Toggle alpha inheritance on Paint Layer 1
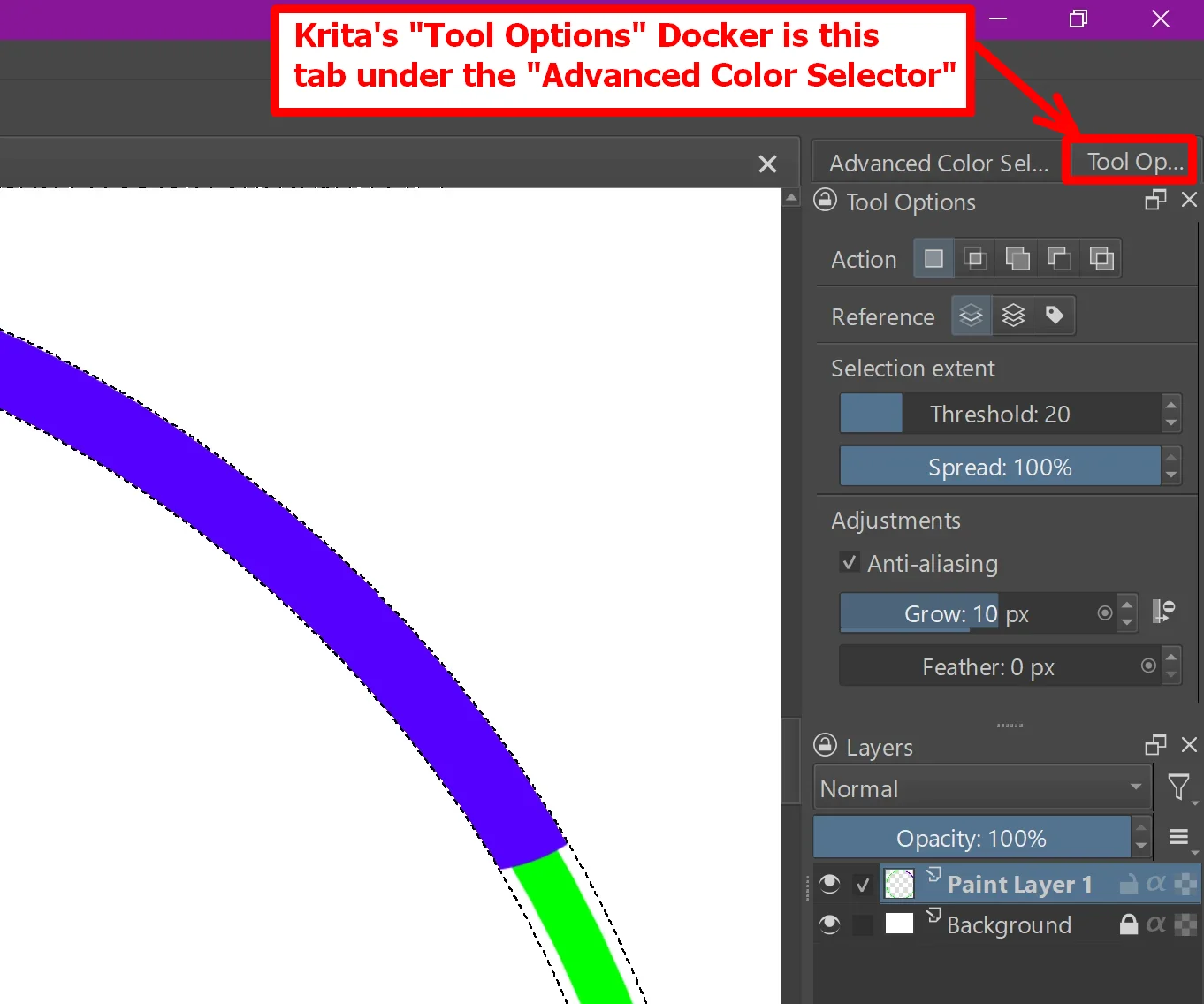Image resolution: width=1204 pixels, height=1004 pixels. [x=1156, y=884]
